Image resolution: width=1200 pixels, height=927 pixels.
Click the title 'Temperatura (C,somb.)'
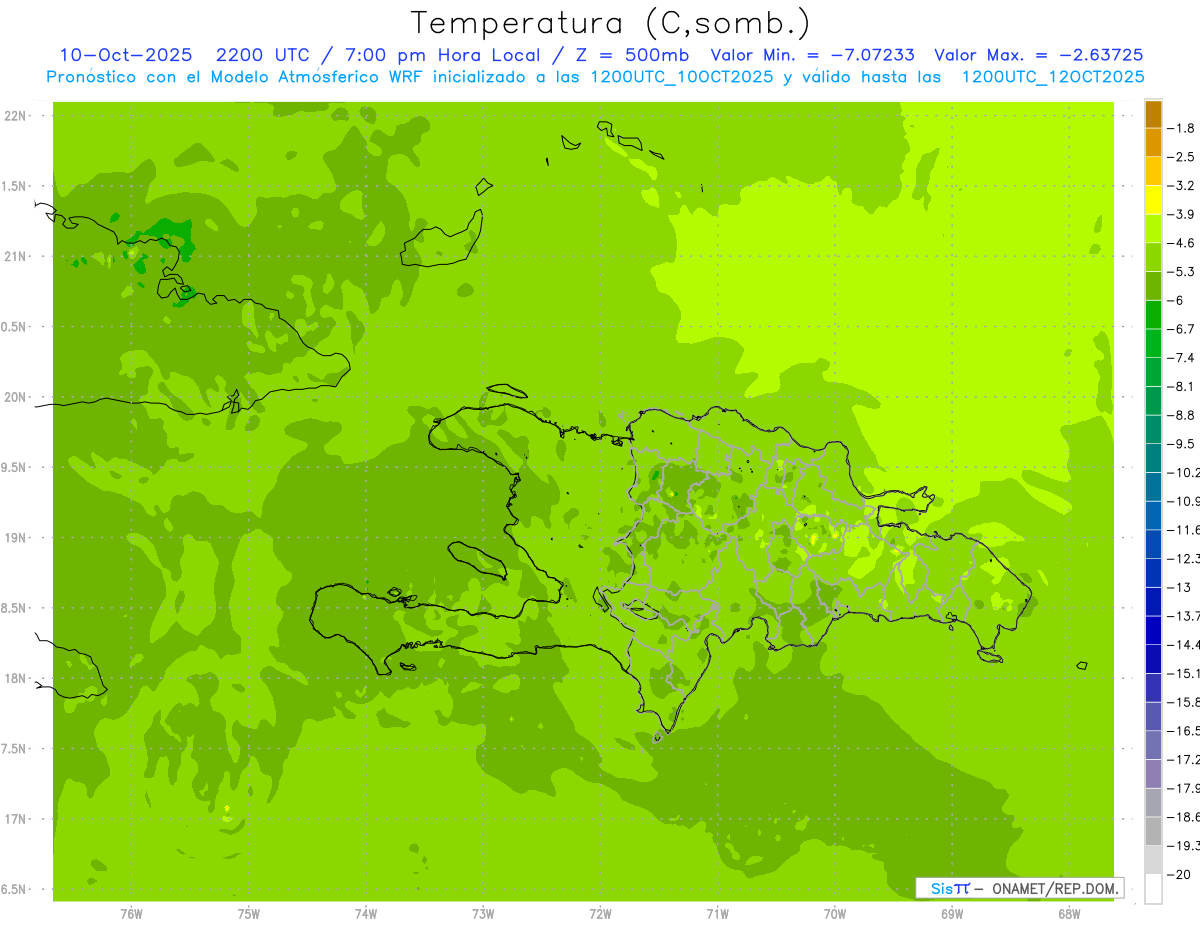tap(611, 23)
